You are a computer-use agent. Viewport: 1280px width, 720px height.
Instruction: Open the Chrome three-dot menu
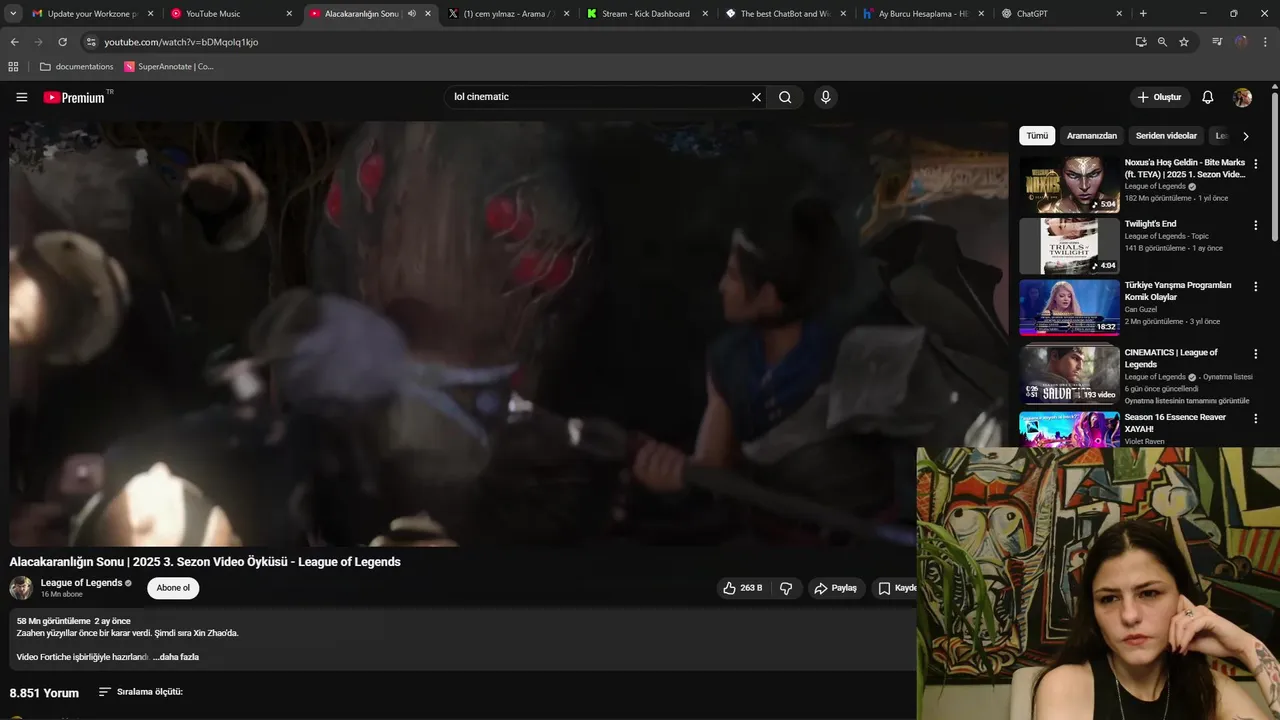(1265, 42)
